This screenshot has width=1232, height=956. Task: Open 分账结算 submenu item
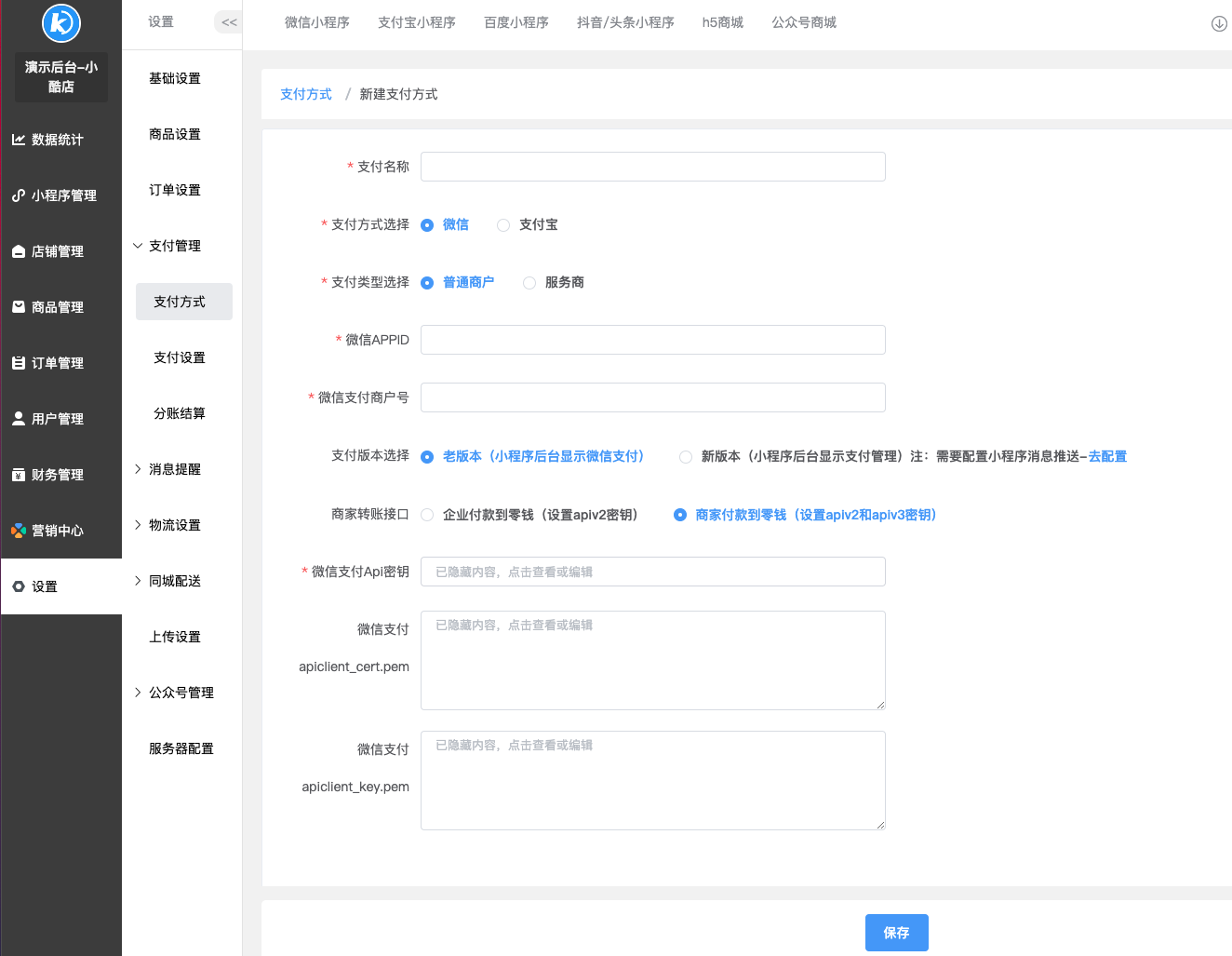(x=180, y=413)
